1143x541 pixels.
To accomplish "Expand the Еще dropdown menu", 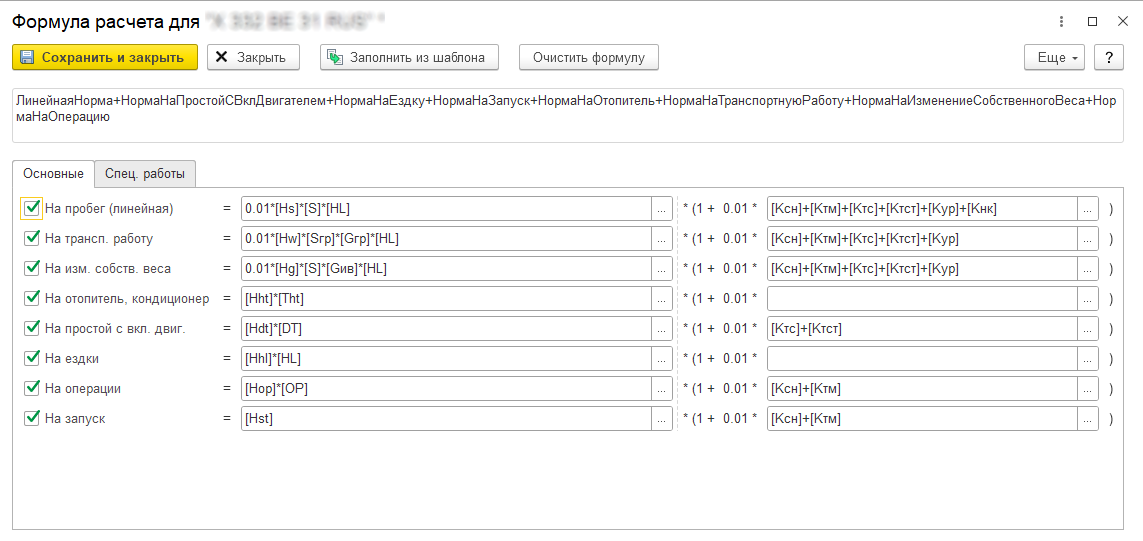I will click(1054, 58).
